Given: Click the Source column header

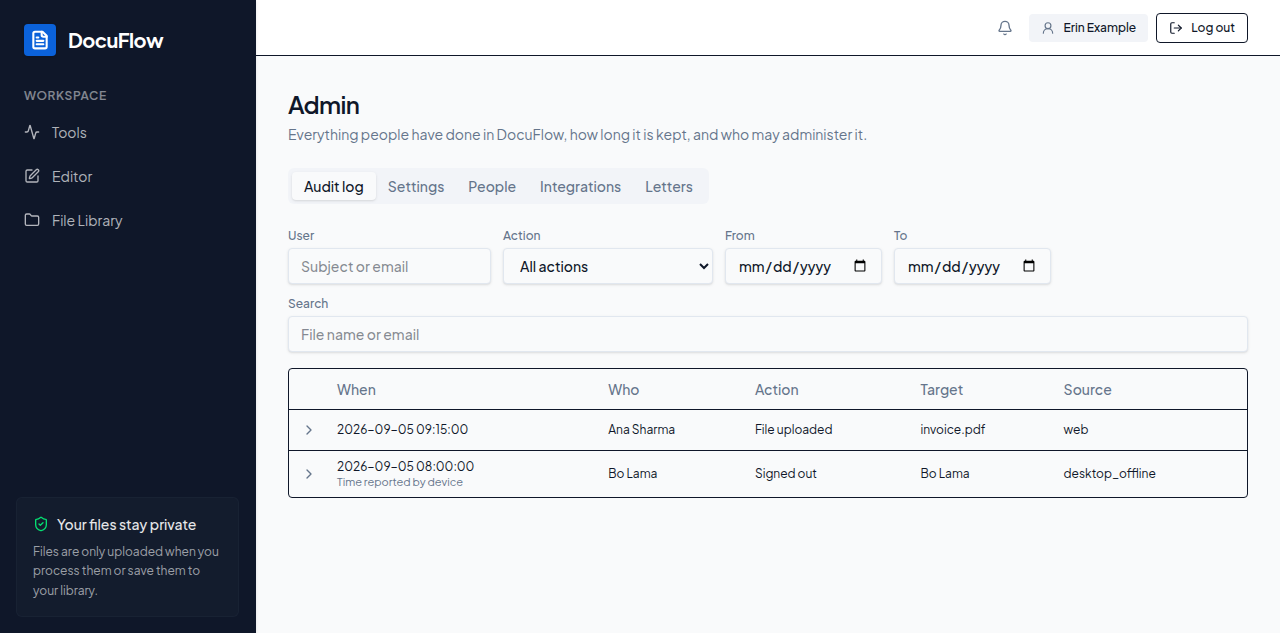Looking at the screenshot, I should tap(1087, 390).
